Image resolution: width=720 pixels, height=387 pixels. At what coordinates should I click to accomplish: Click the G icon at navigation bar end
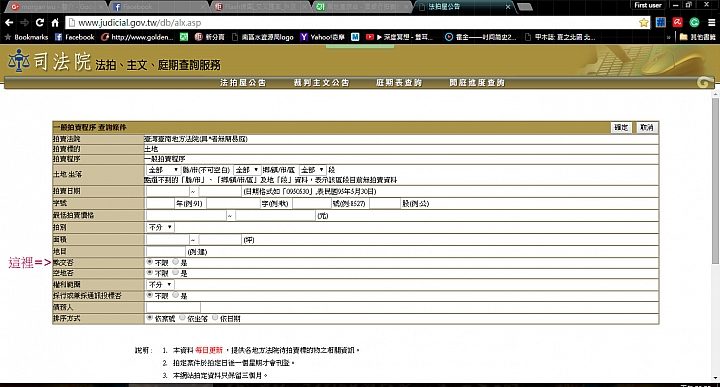click(x=704, y=83)
